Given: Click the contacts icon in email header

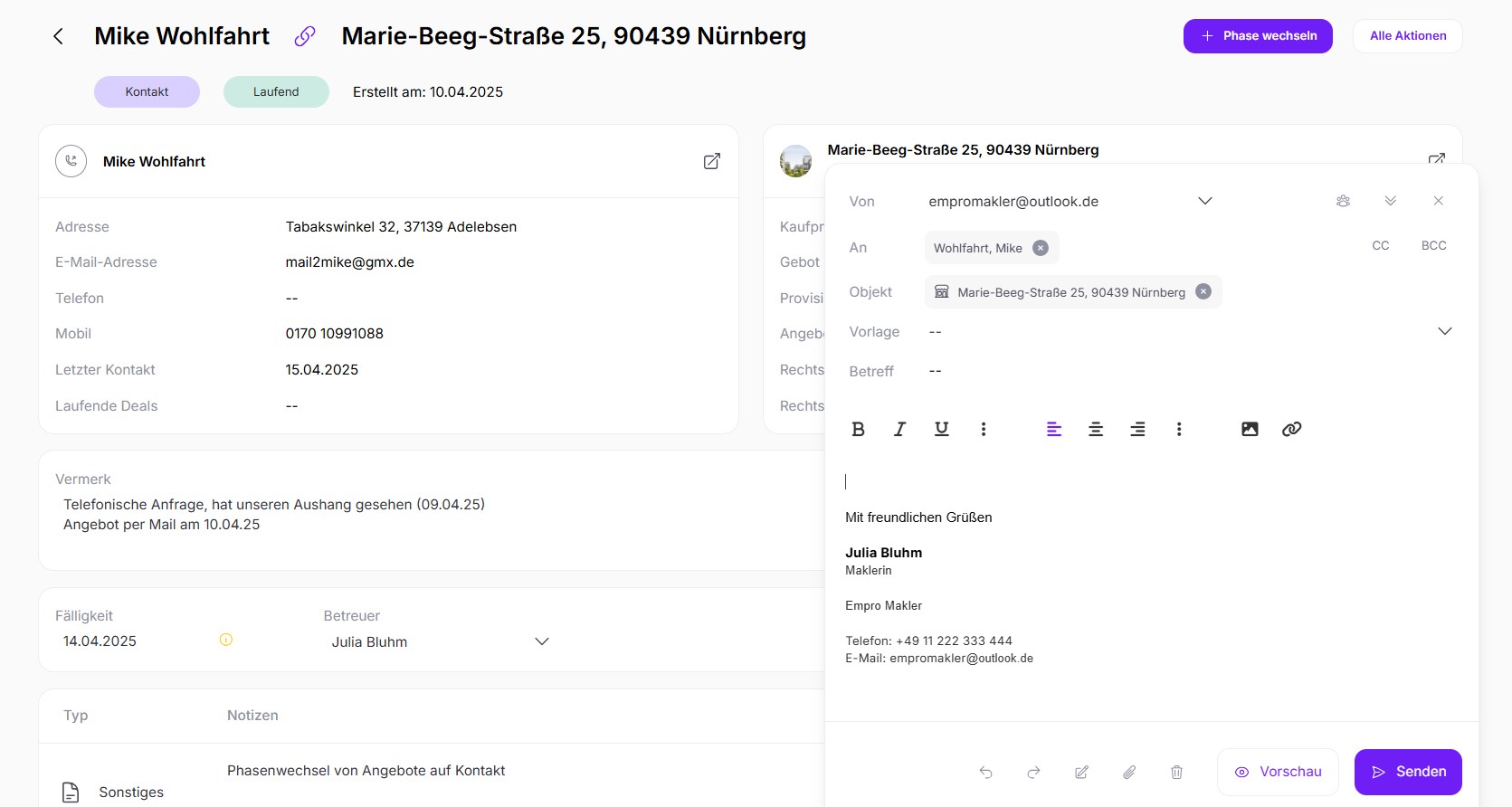Looking at the screenshot, I should point(1344,201).
